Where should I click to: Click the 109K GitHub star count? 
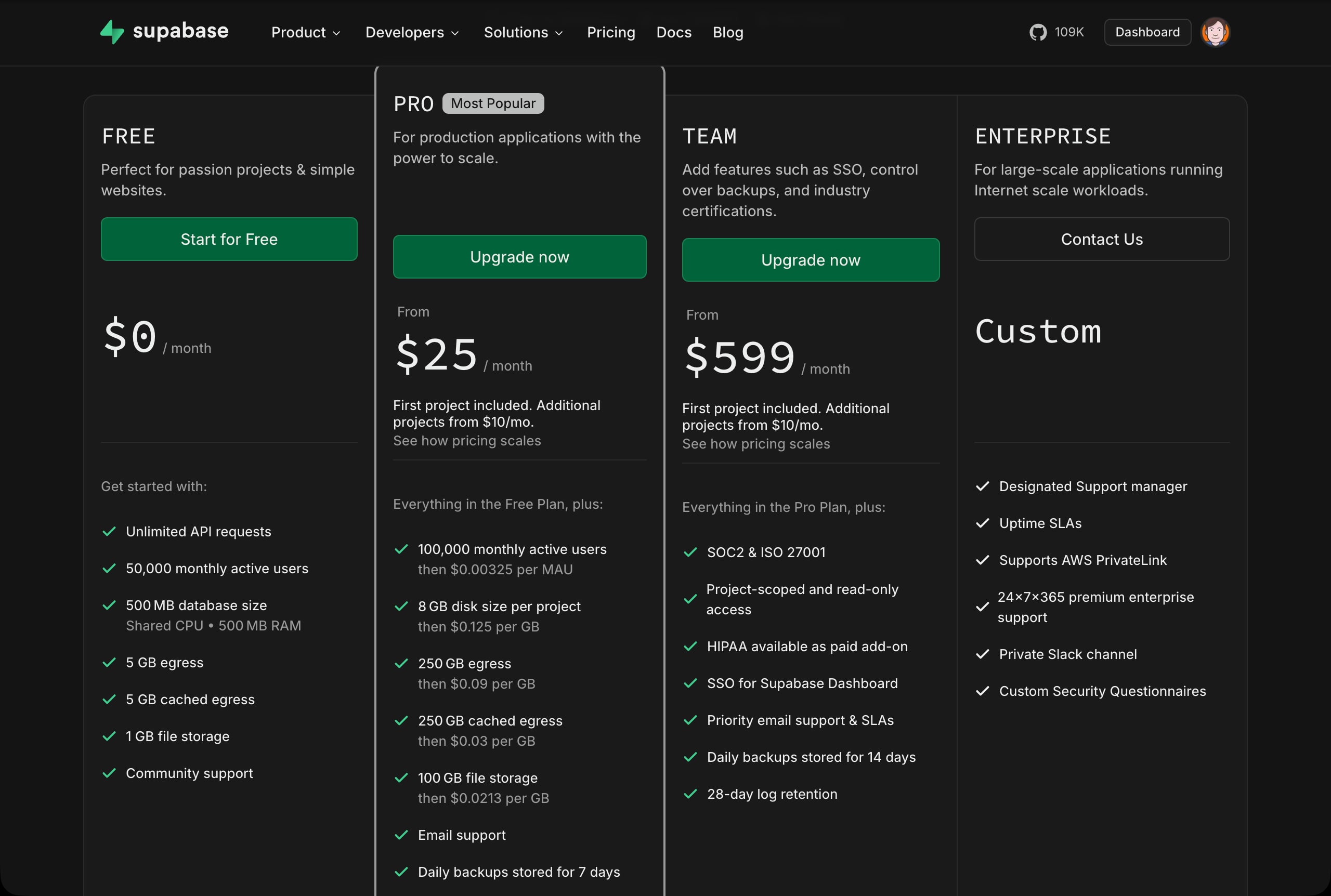click(x=1068, y=32)
